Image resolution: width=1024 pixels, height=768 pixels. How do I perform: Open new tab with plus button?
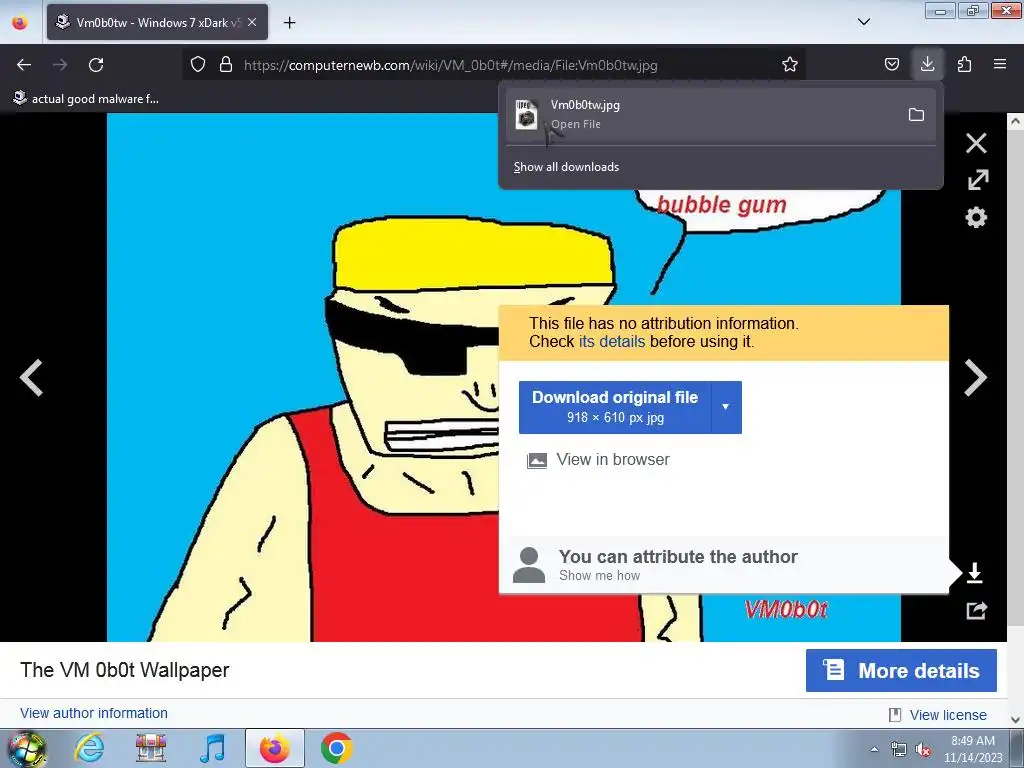pos(289,22)
